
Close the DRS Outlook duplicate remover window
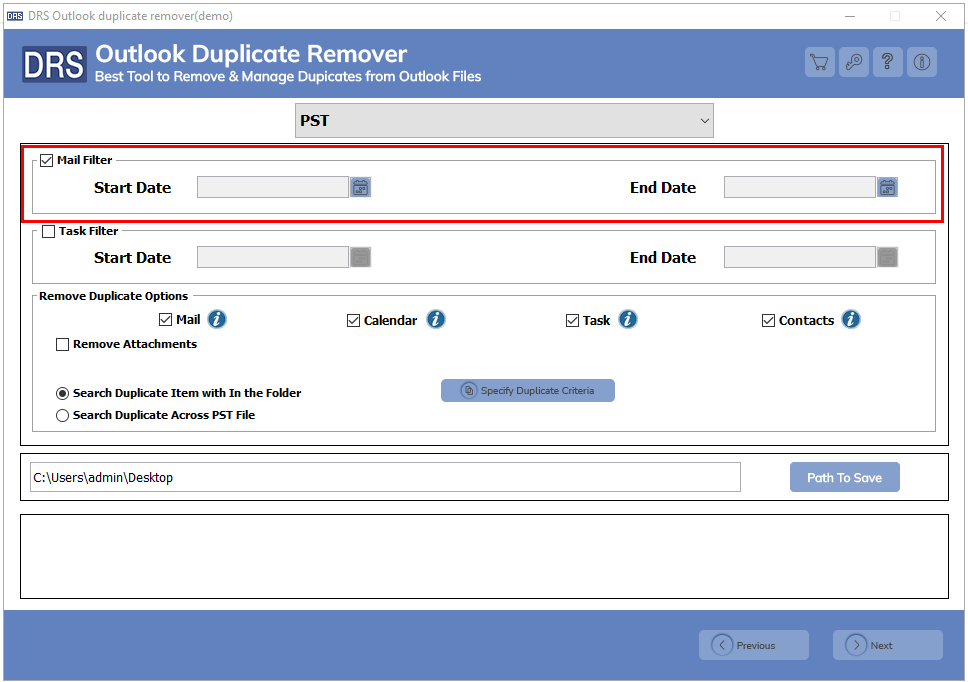tap(940, 16)
